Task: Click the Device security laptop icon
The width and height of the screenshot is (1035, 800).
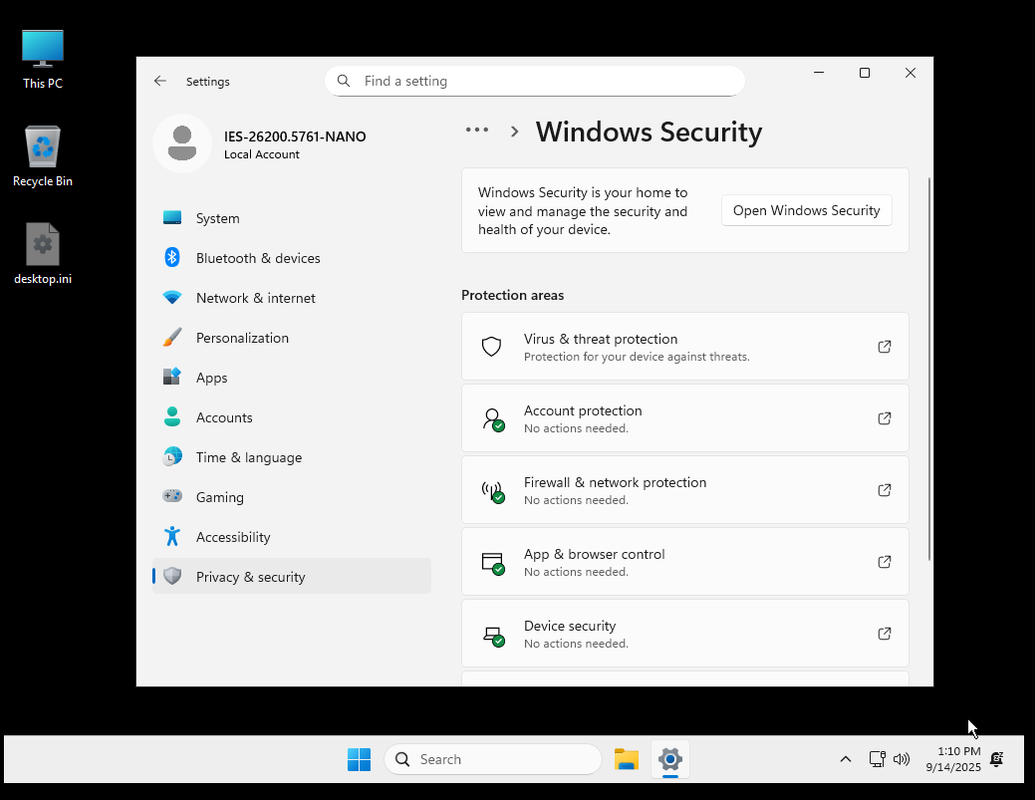Action: 493,635
